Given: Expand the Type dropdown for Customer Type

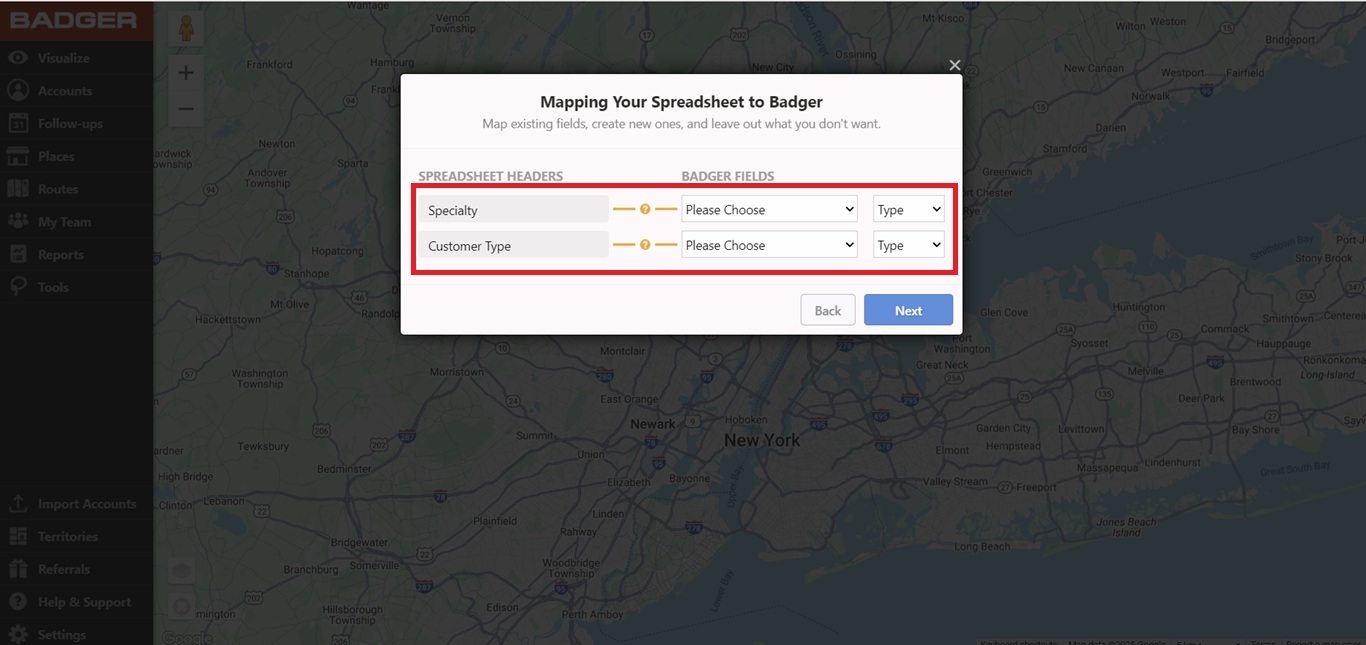Looking at the screenshot, I should (x=908, y=245).
